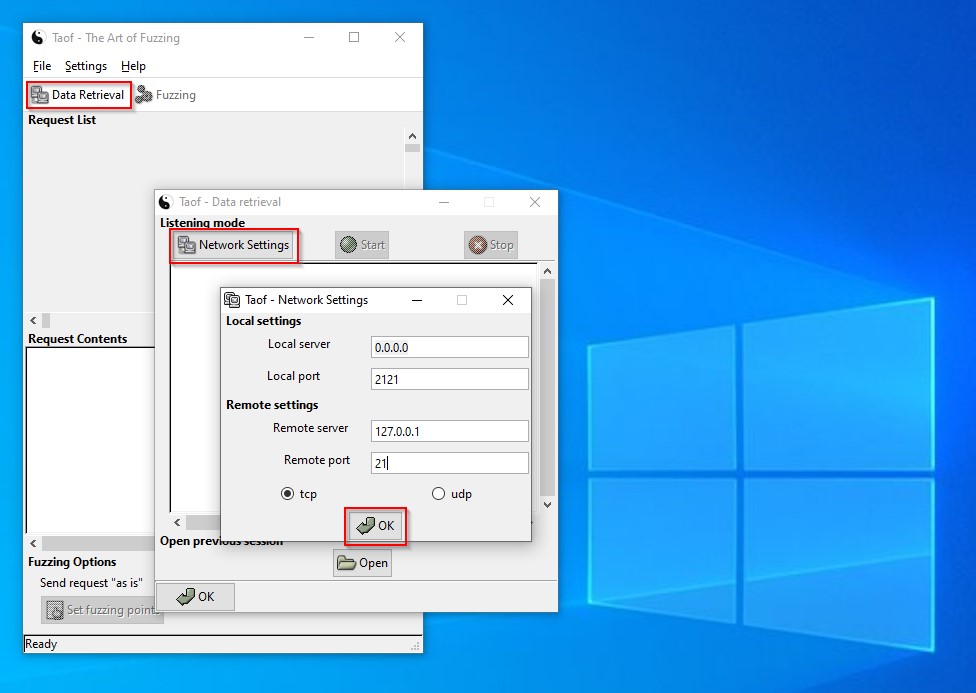976x693 pixels.
Task: Click Set fuzzing points button
Action: pyautogui.click(x=102, y=610)
